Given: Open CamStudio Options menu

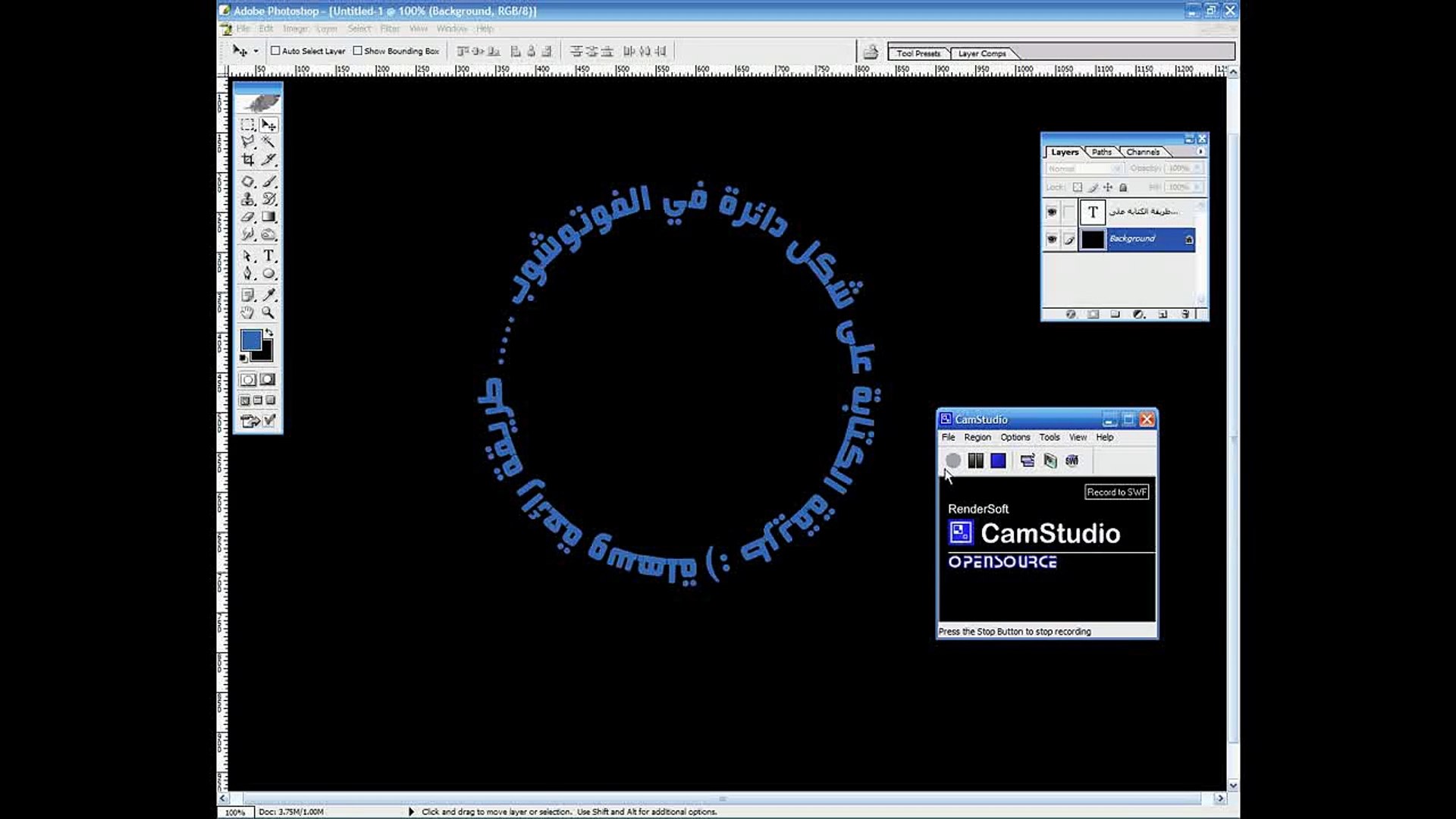Looking at the screenshot, I should pos(1015,438).
